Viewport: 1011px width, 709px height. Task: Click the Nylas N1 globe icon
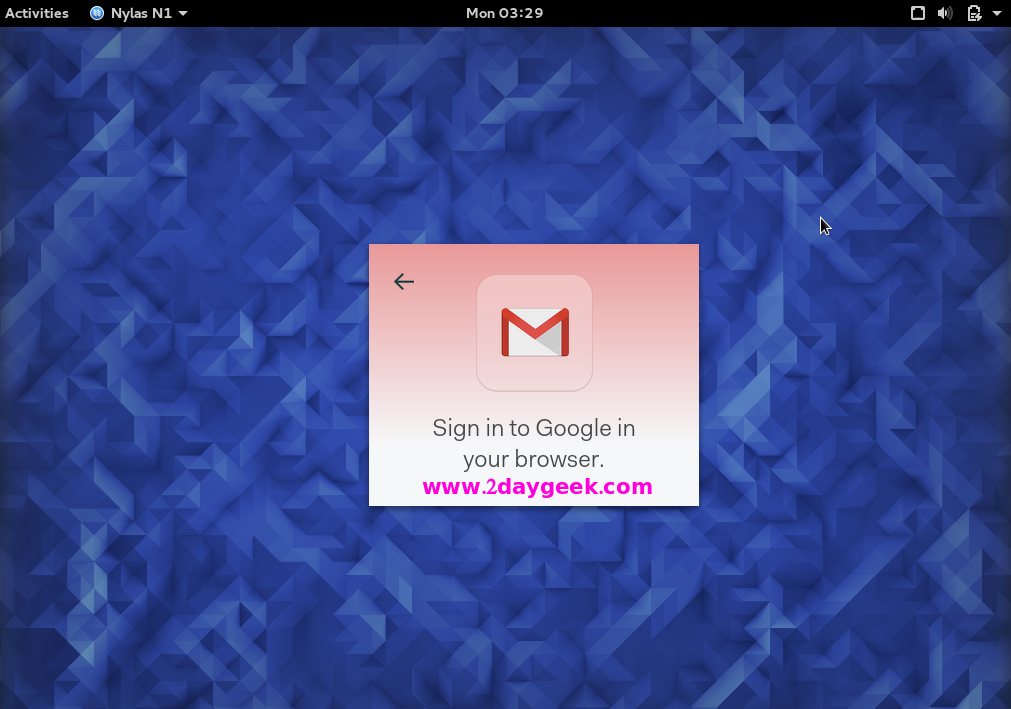coord(97,13)
